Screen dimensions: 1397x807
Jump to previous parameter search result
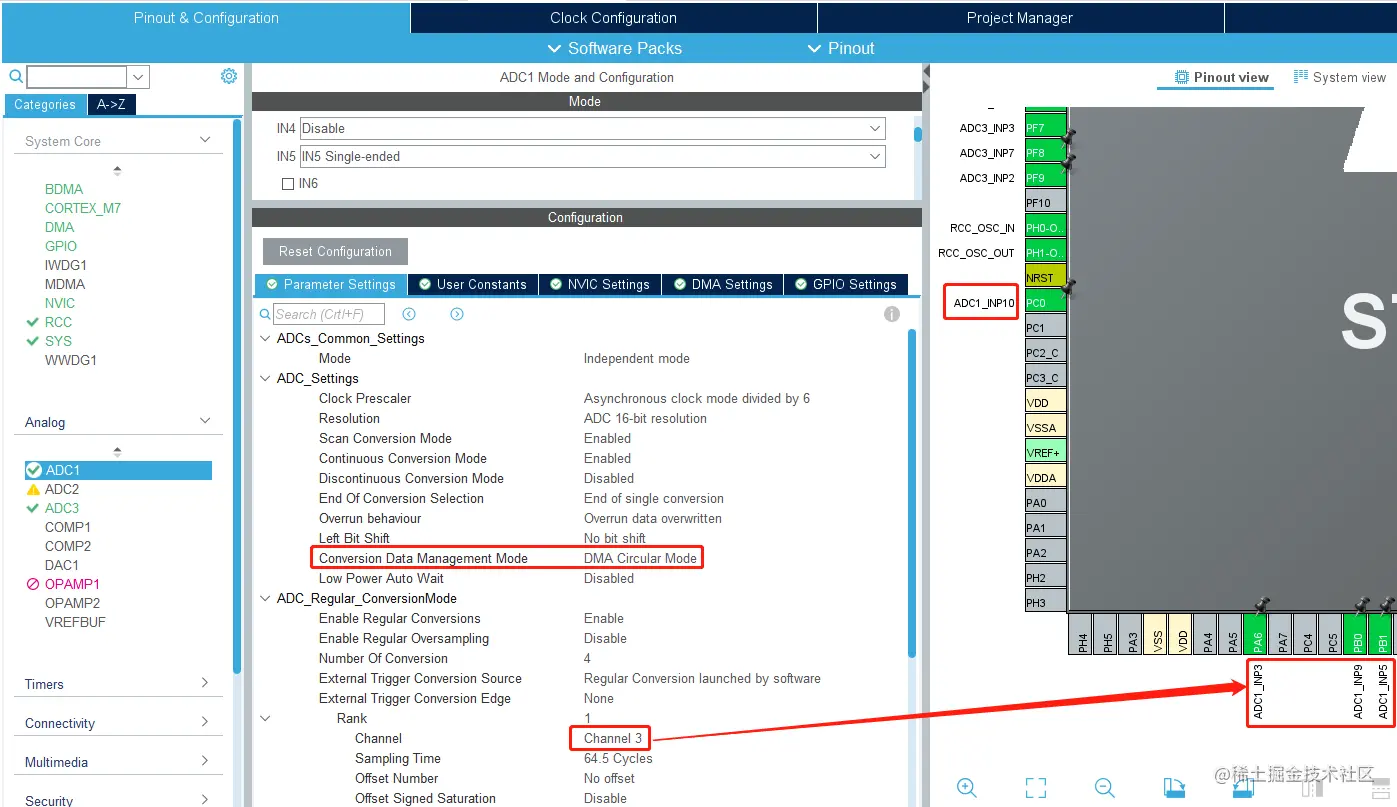click(409, 314)
